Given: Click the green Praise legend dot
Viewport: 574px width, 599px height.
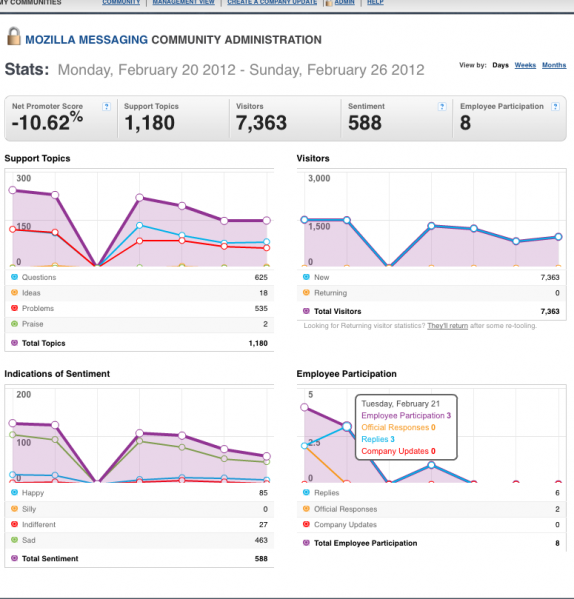Looking at the screenshot, I should pyautogui.click(x=15, y=324).
